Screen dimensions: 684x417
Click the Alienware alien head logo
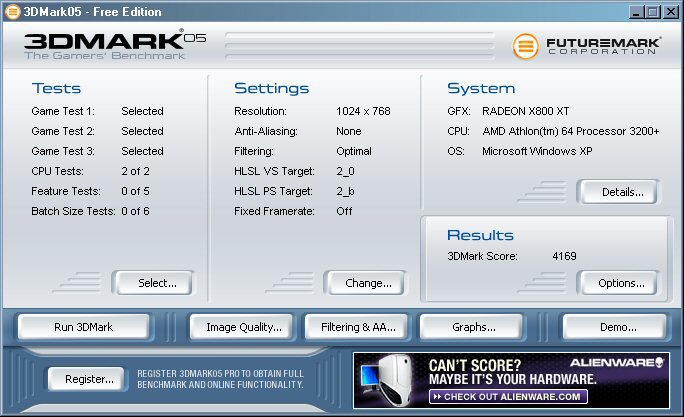click(659, 362)
